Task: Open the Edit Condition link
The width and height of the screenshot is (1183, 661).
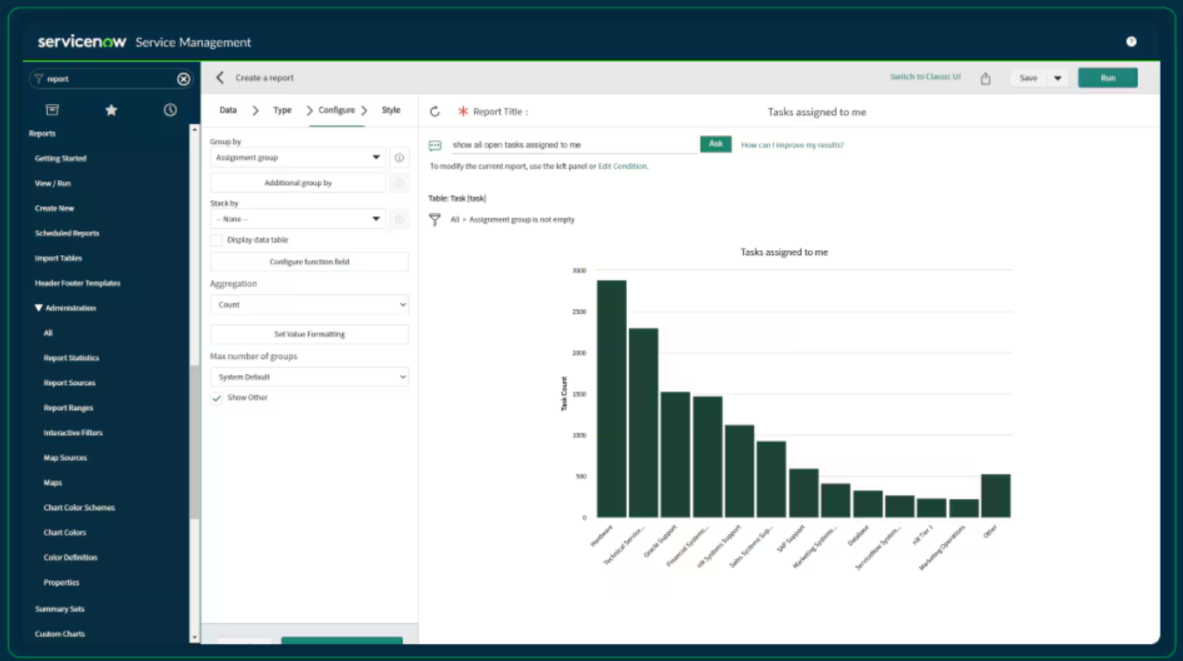Action: (622, 166)
